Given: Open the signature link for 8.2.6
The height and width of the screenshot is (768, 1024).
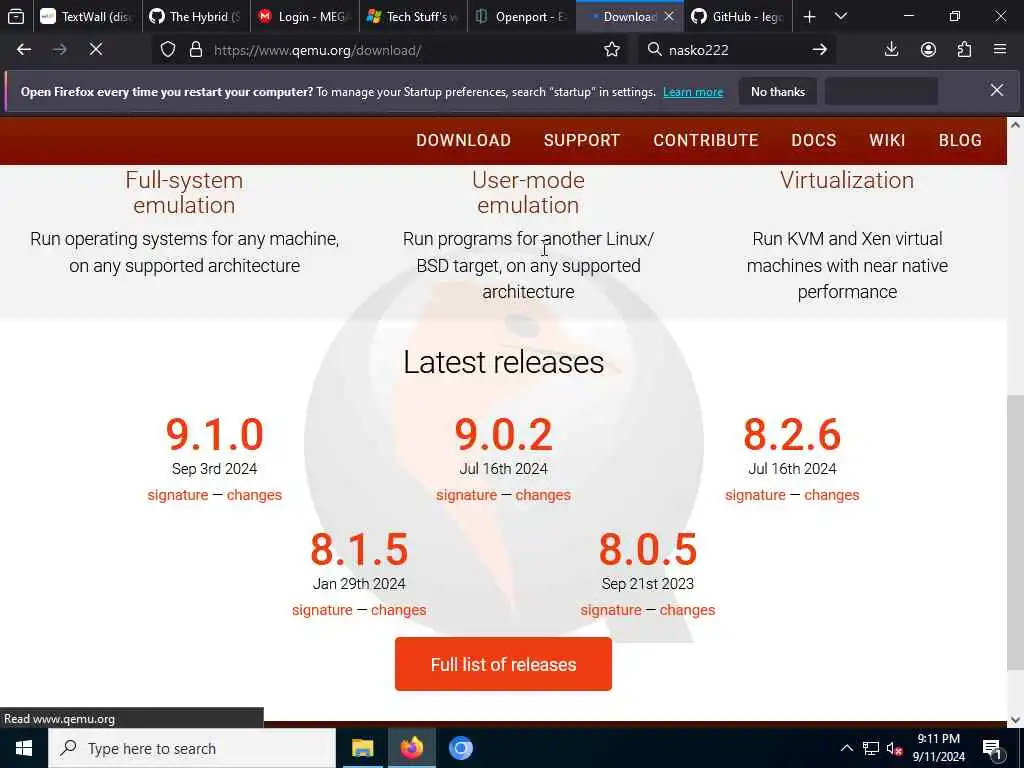Looking at the screenshot, I should click(x=755, y=495).
